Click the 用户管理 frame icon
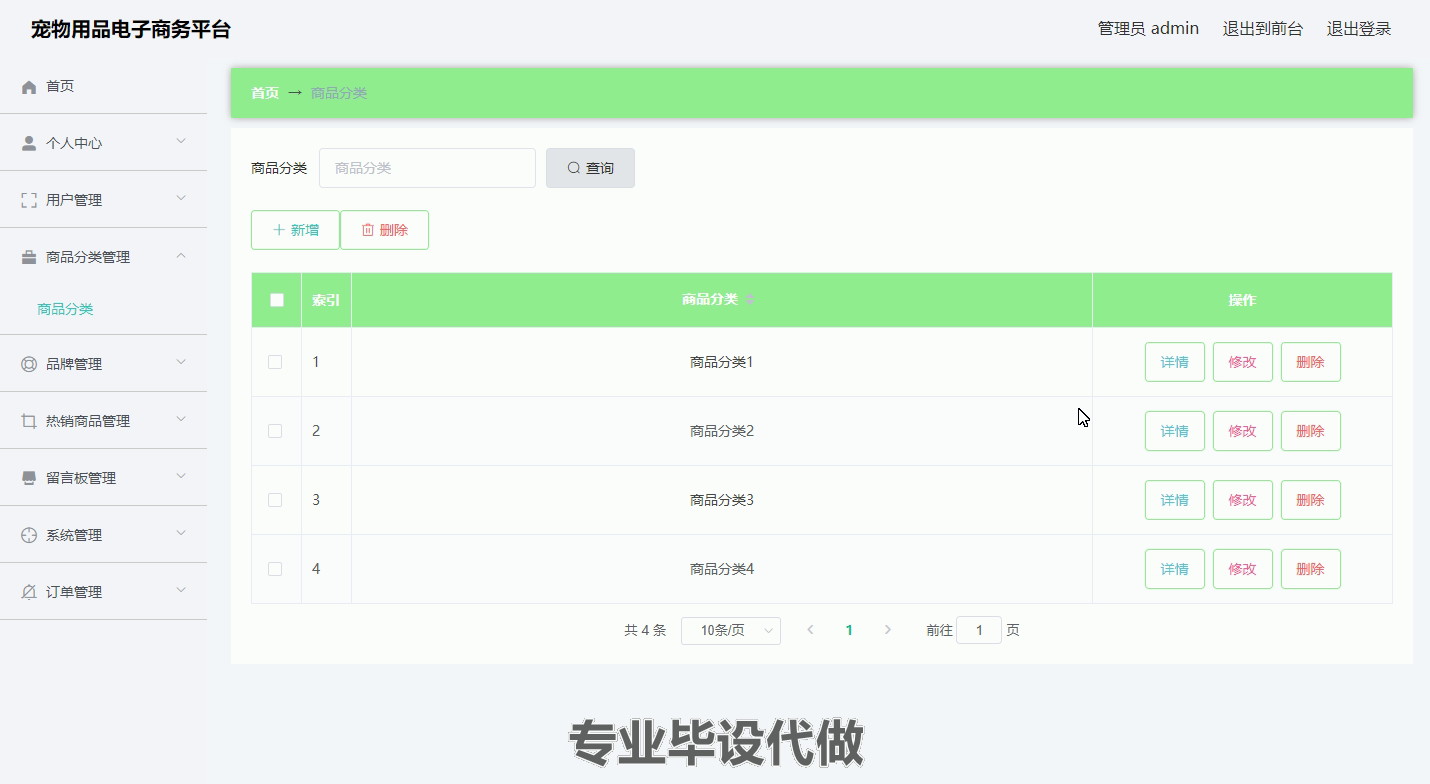 pyautogui.click(x=29, y=200)
